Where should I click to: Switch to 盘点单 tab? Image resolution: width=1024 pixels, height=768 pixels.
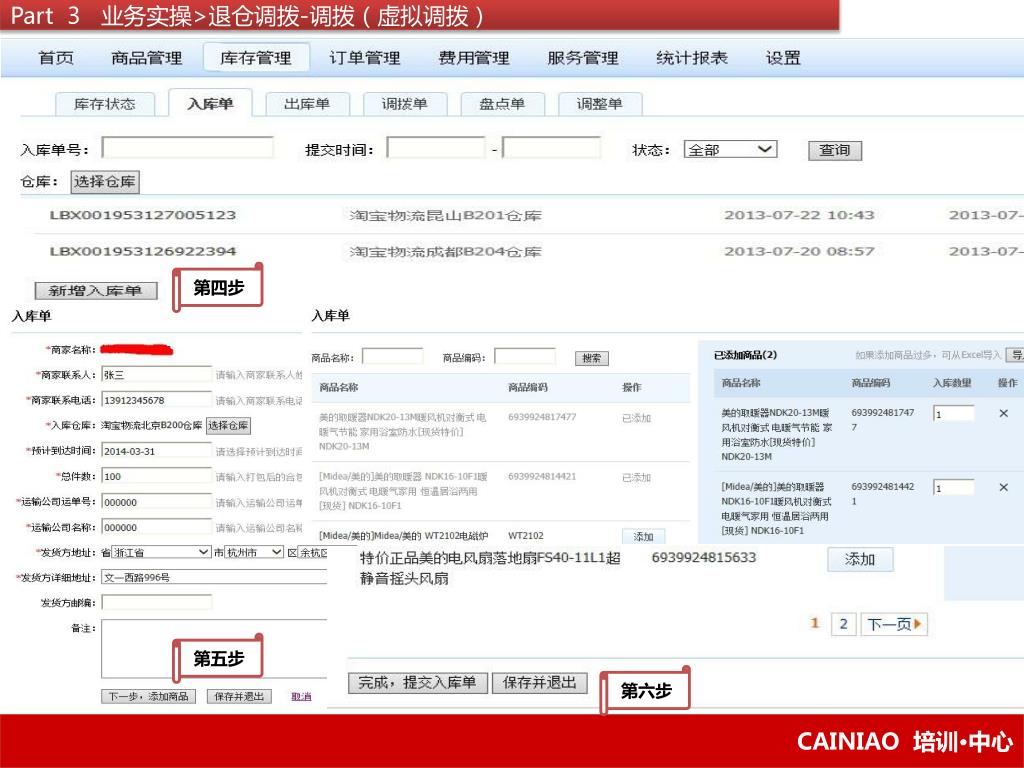(502, 104)
